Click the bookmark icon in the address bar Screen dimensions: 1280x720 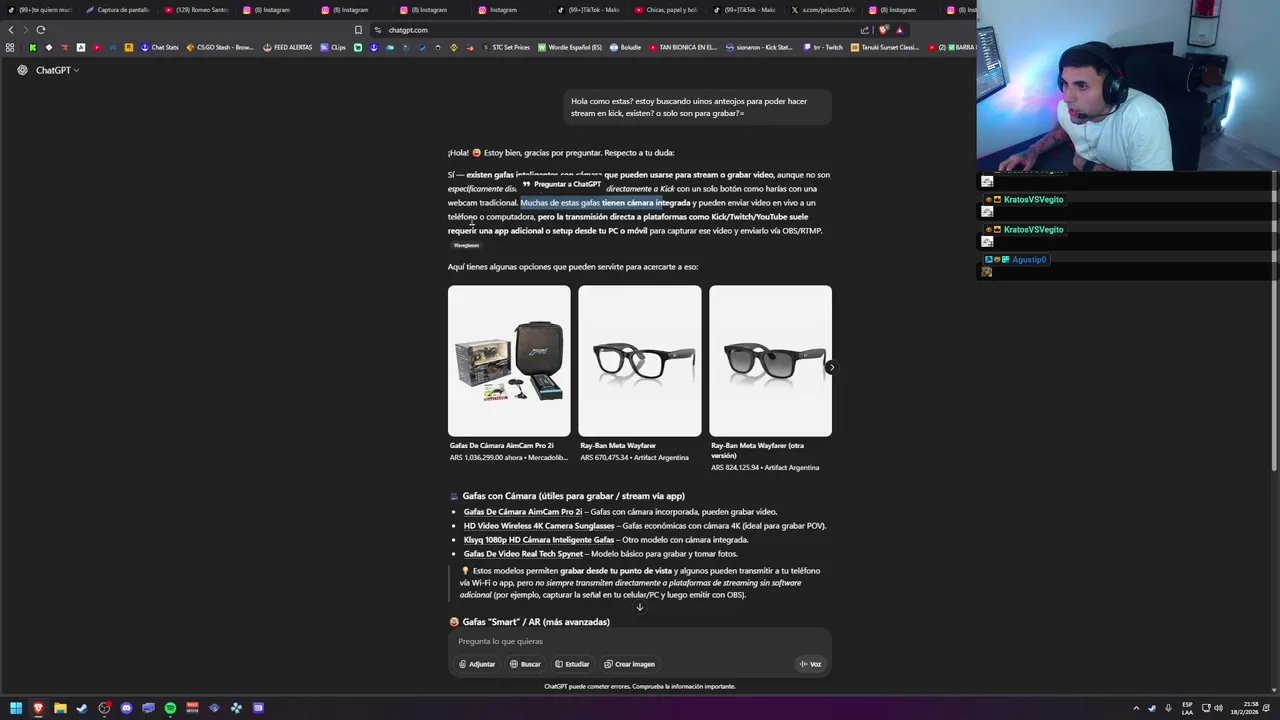click(358, 30)
